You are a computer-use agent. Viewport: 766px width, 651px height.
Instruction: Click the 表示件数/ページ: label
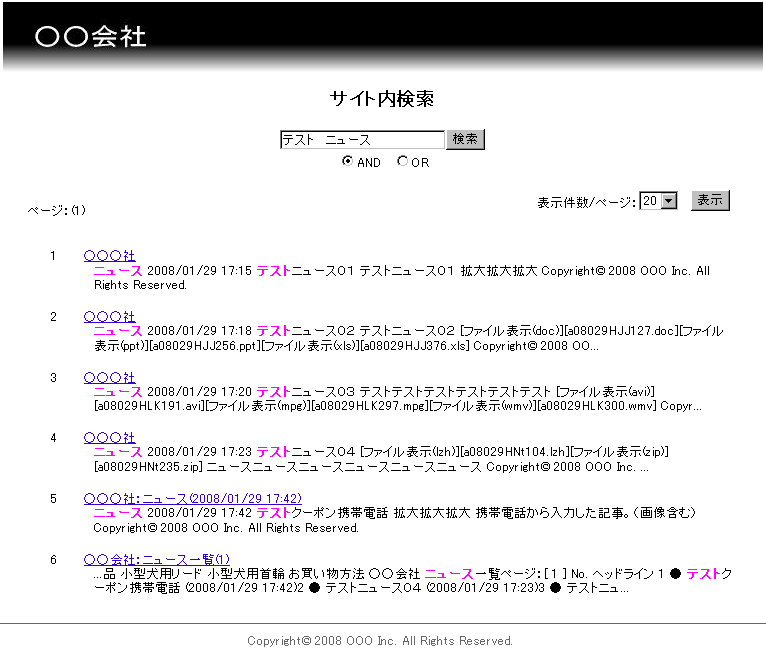pyautogui.click(x=587, y=202)
